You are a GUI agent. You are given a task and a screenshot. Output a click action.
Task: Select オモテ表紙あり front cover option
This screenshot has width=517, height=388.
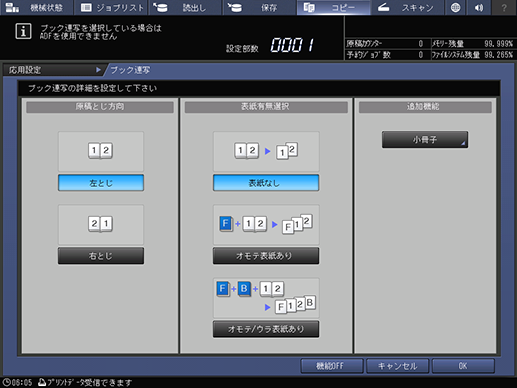[x=266, y=256]
